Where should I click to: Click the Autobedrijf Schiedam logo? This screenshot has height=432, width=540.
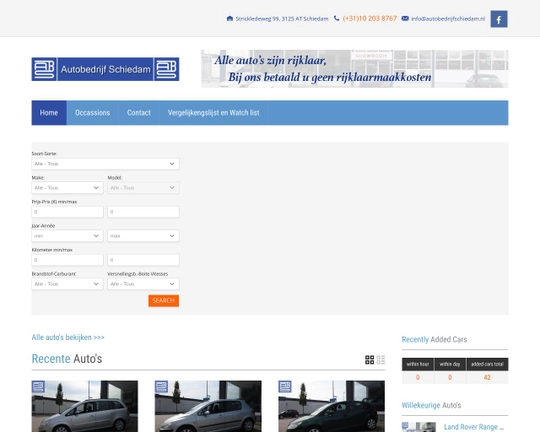tap(105, 69)
